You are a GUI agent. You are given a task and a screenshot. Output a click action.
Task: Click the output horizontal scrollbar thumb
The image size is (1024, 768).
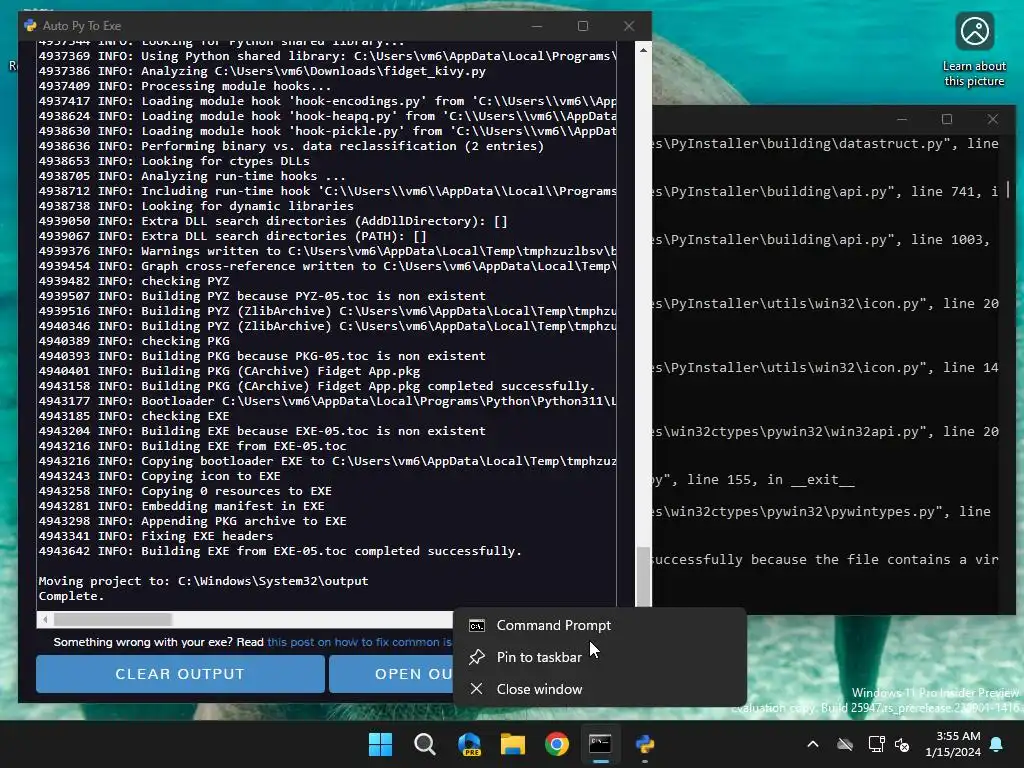coord(113,619)
